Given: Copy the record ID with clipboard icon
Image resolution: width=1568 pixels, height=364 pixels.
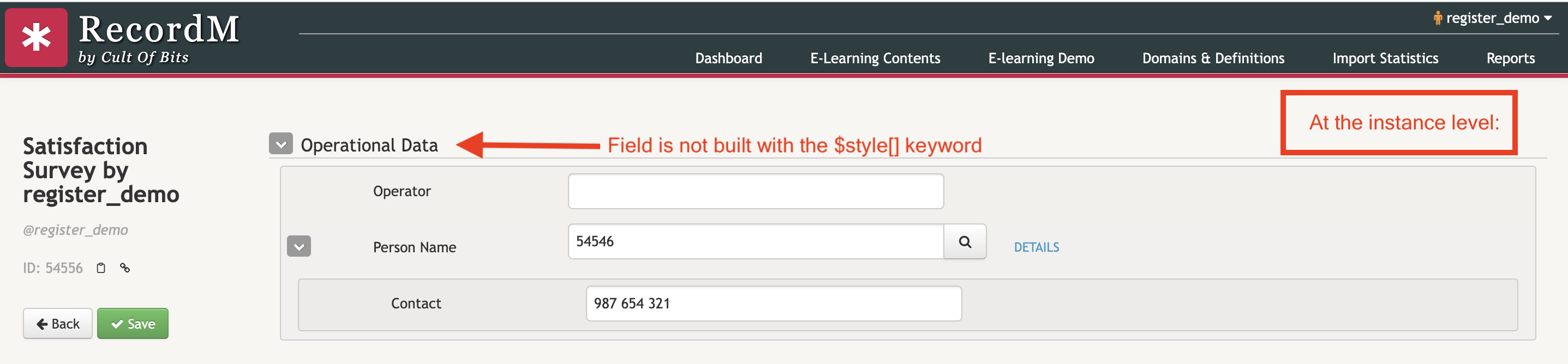Looking at the screenshot, I should 101,268.
